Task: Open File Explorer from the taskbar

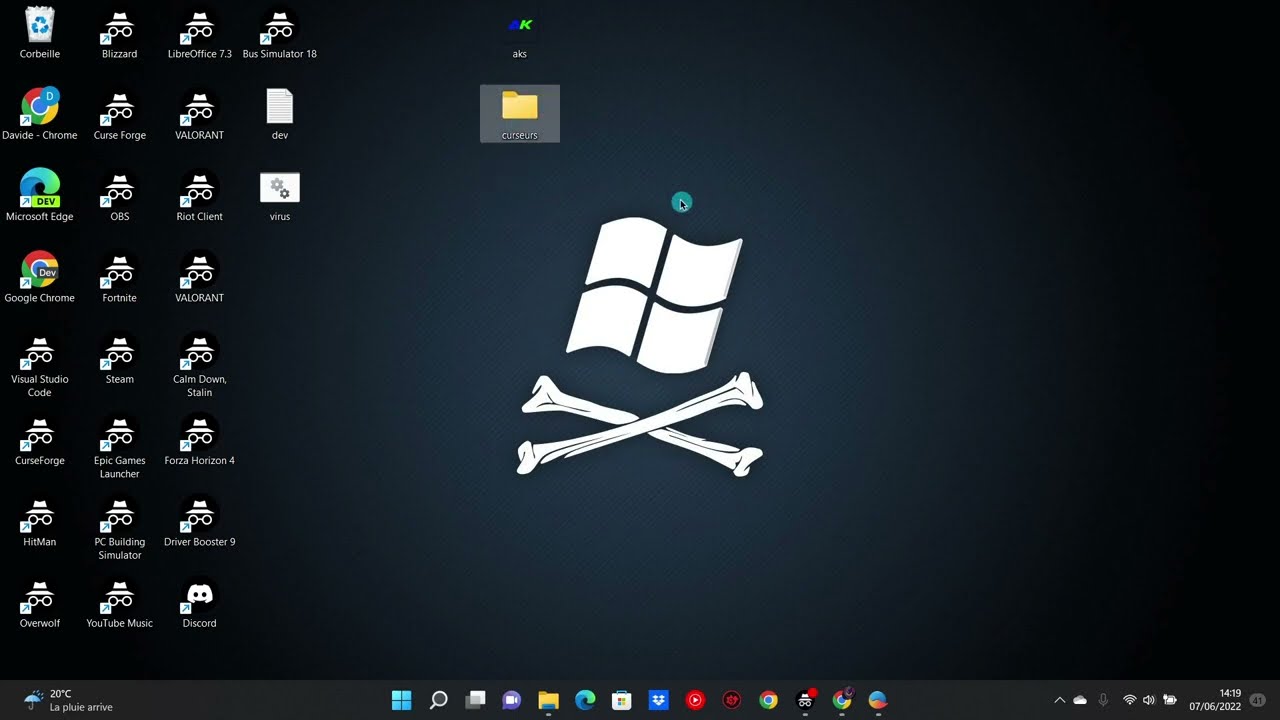Action: [548, 700]
